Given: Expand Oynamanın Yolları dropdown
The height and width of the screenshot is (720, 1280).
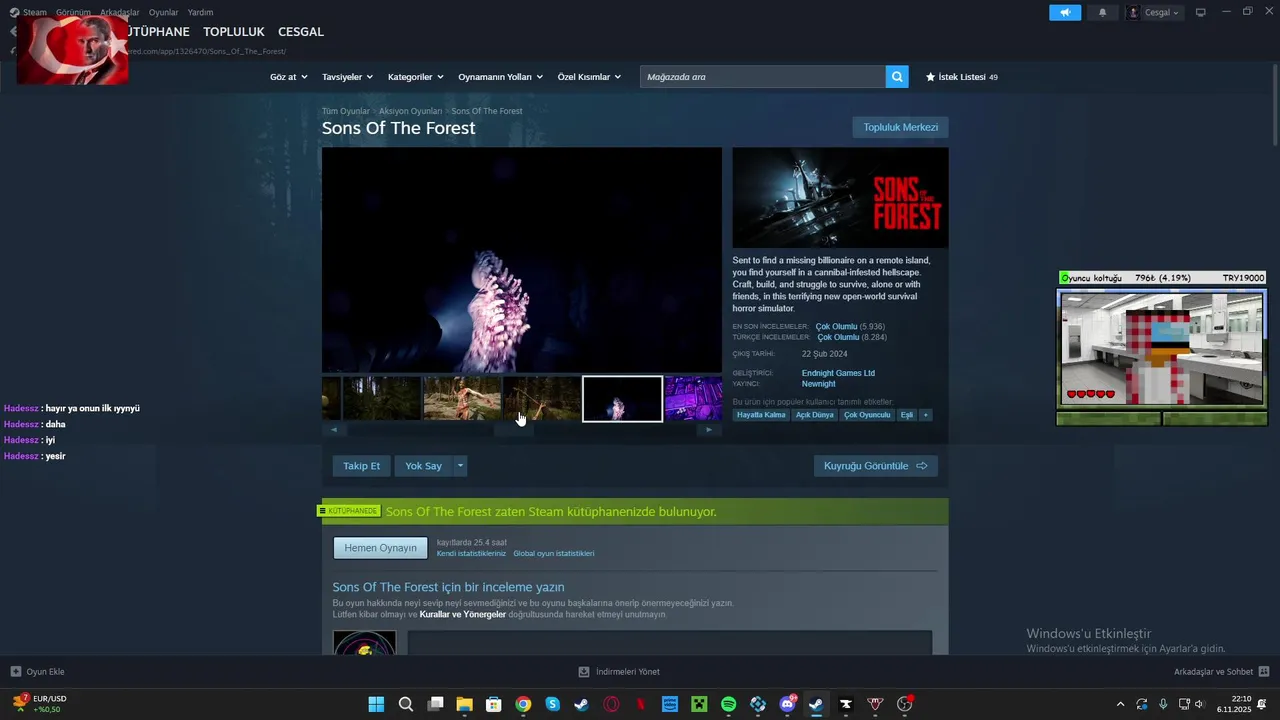Looking at the screenshot, I should pos(500,77).
